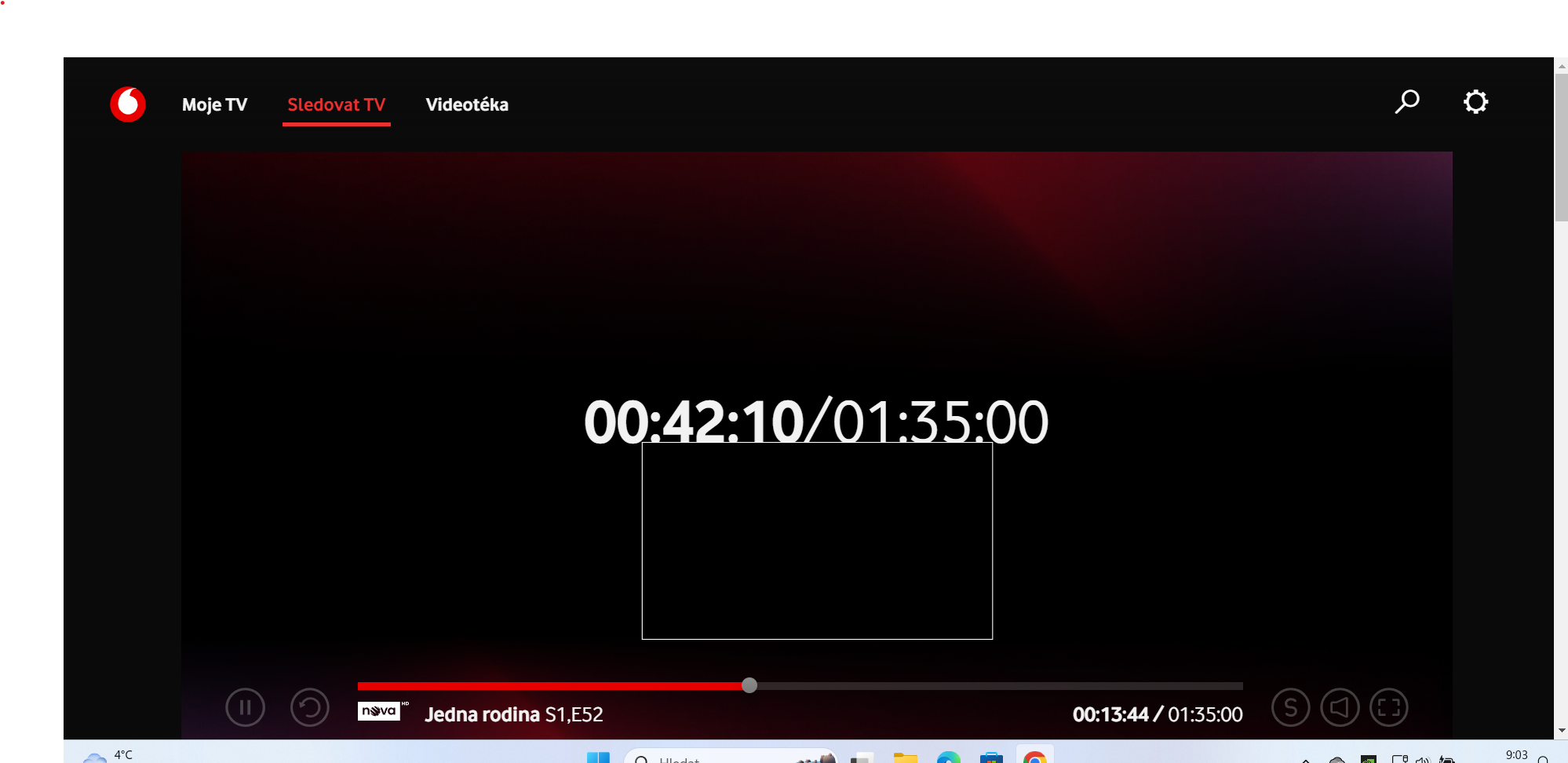Restart the program from the beginning
The image size is (1568, 763).
point(309,707)
